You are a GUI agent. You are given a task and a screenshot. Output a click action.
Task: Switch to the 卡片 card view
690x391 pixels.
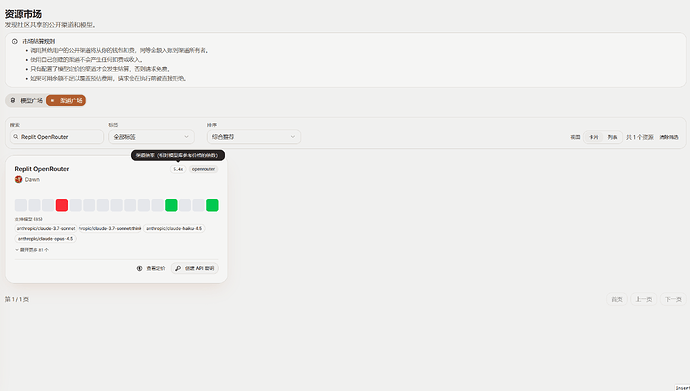click(x=594, y=137)
